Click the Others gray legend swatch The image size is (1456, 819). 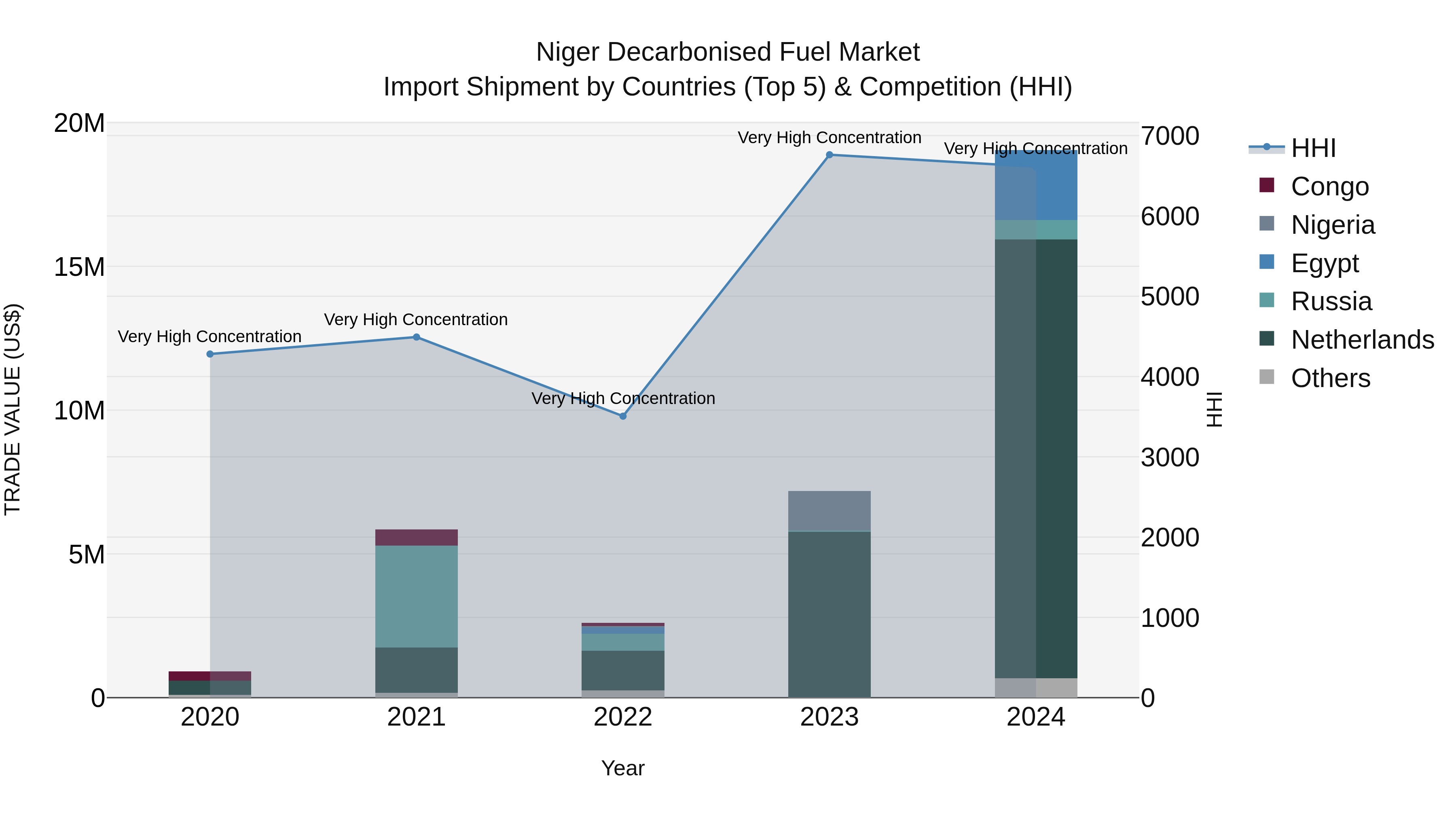tap(1267, 377)
